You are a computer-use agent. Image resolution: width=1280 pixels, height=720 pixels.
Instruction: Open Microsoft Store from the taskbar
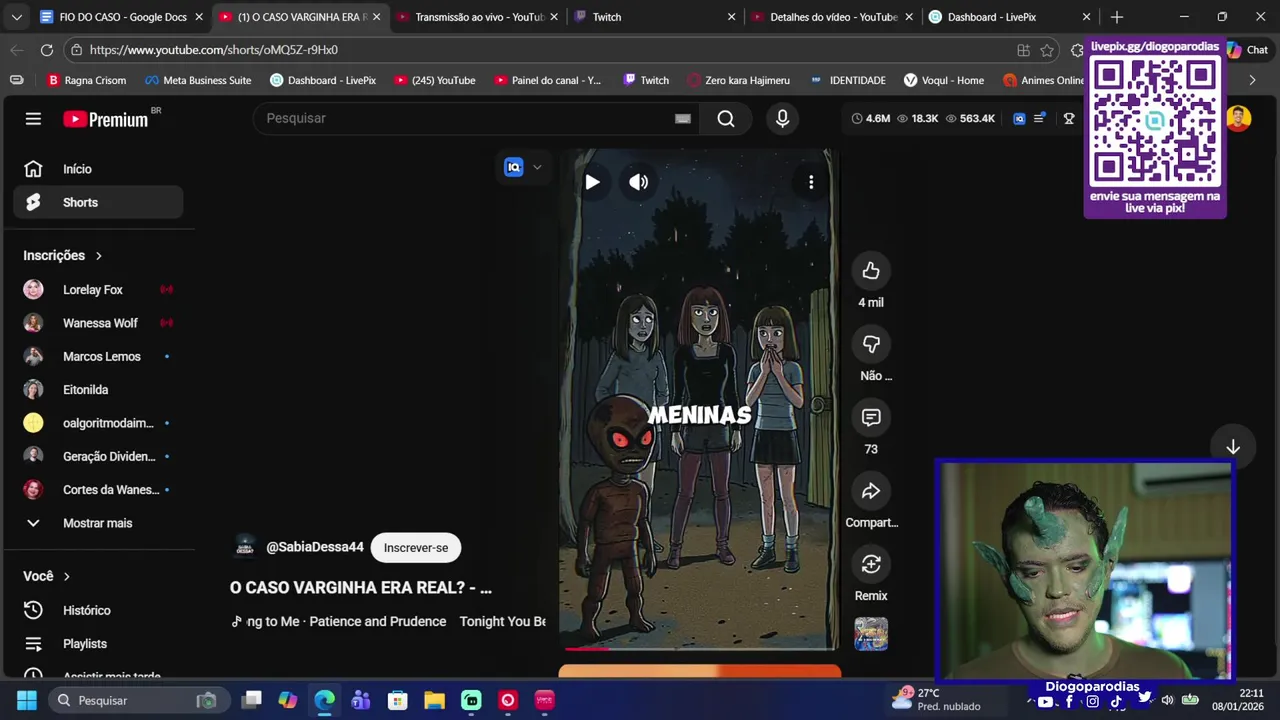(397, 700)
